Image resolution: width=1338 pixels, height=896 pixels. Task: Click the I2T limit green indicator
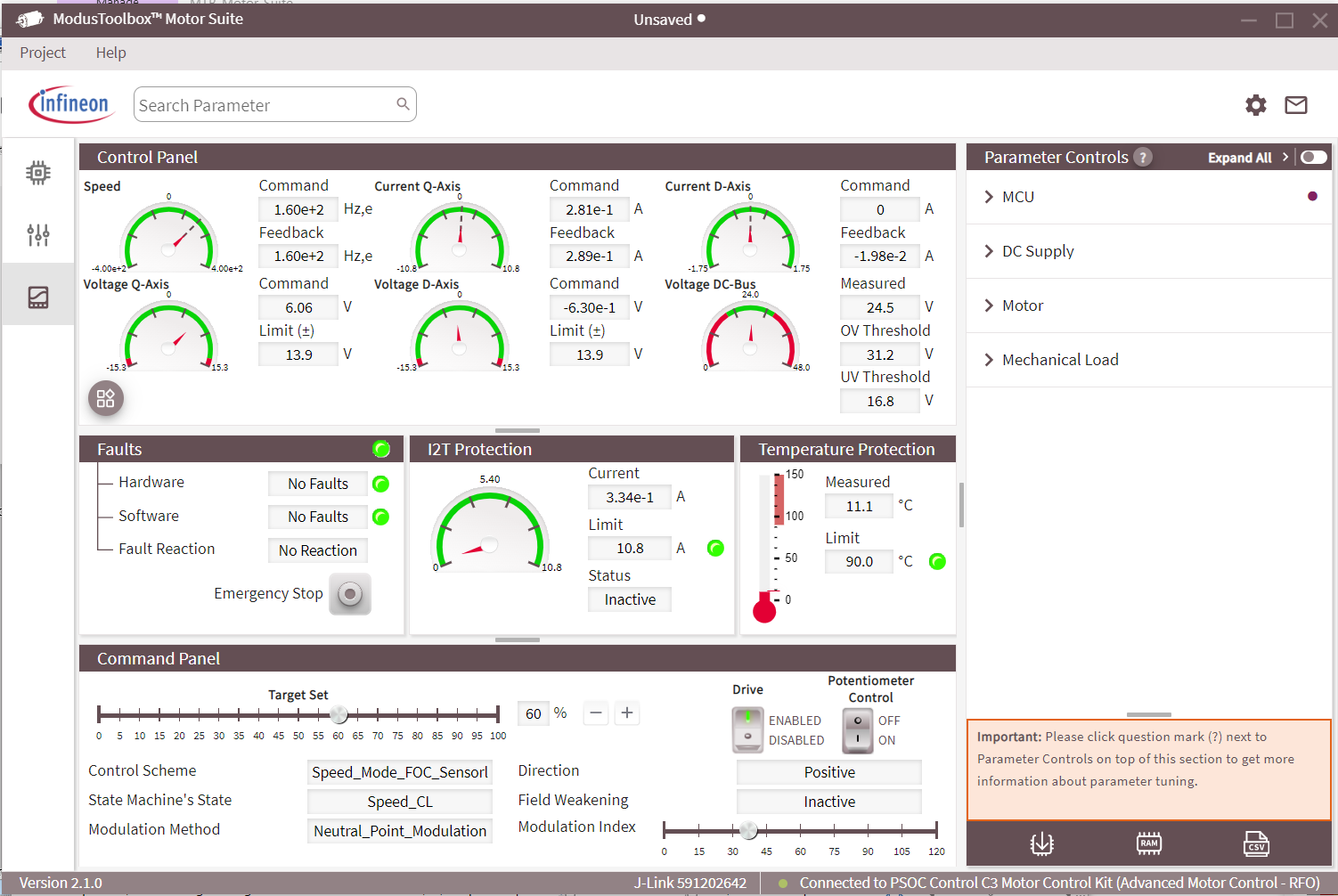(715, 548)
